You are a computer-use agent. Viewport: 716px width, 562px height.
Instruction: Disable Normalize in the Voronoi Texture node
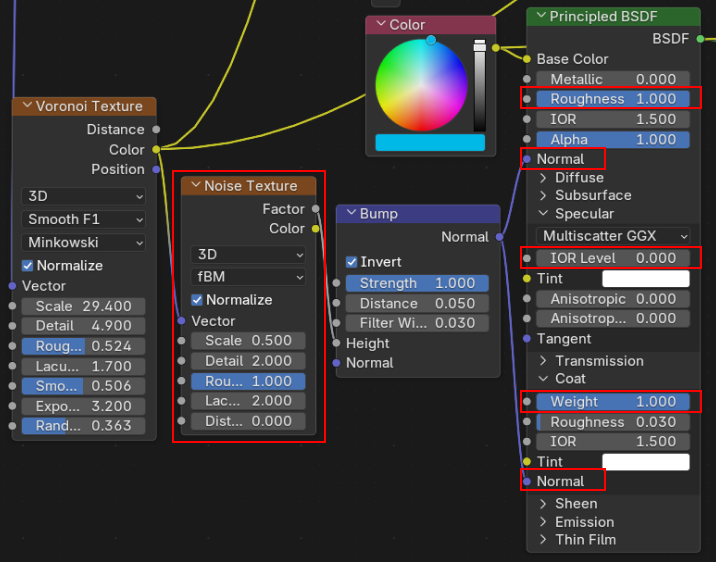click(x=28, y=266)
